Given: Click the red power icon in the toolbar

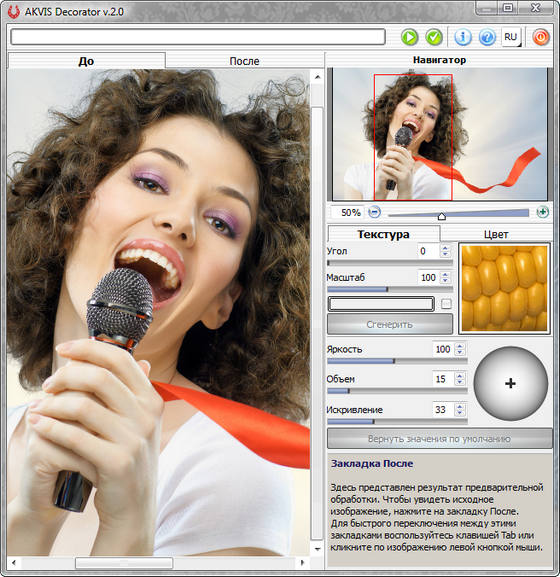Looking at the screenshot, I should tap(540, 37).
